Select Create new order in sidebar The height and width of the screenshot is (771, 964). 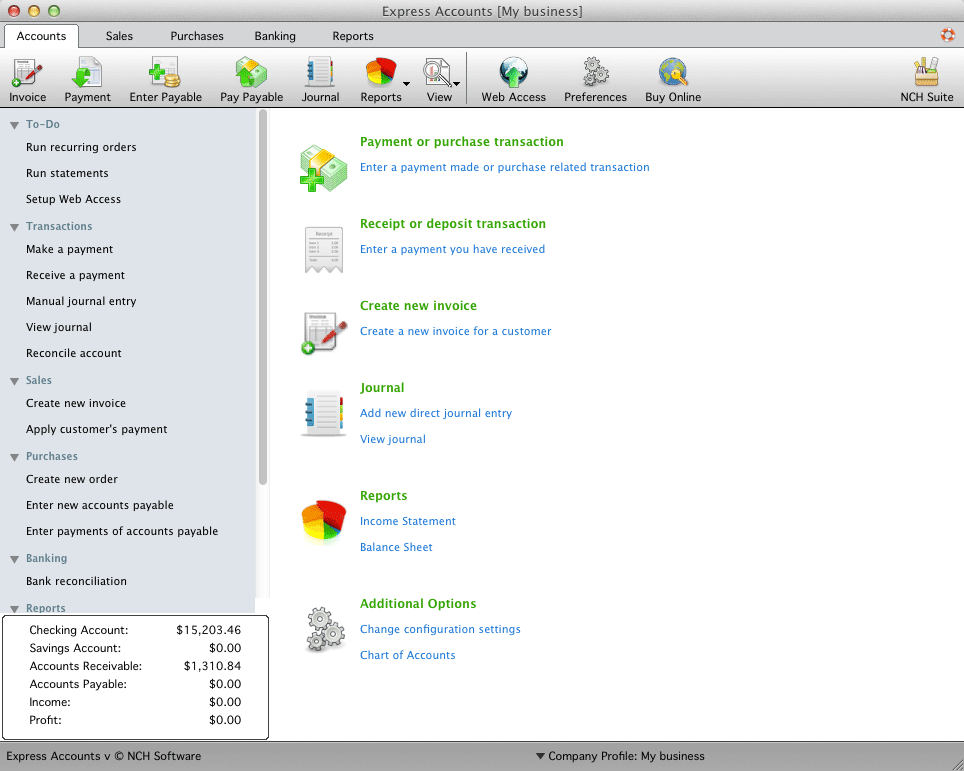pyautogui.click(x=71, y=479)
